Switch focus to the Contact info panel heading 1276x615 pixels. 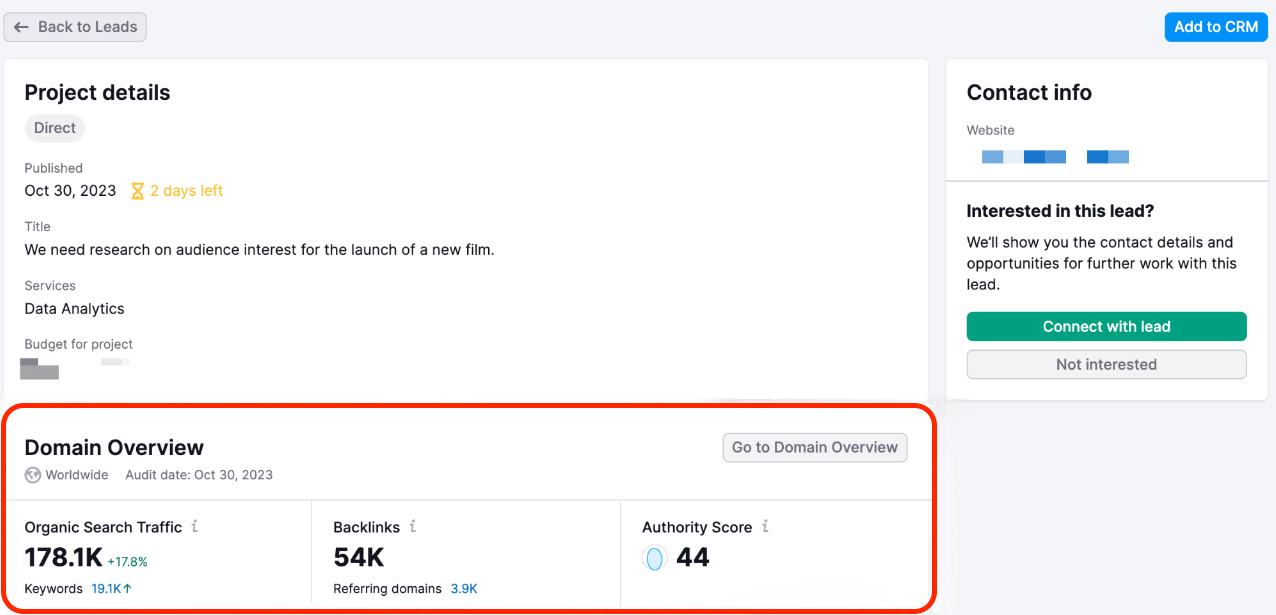(1029, 92)
